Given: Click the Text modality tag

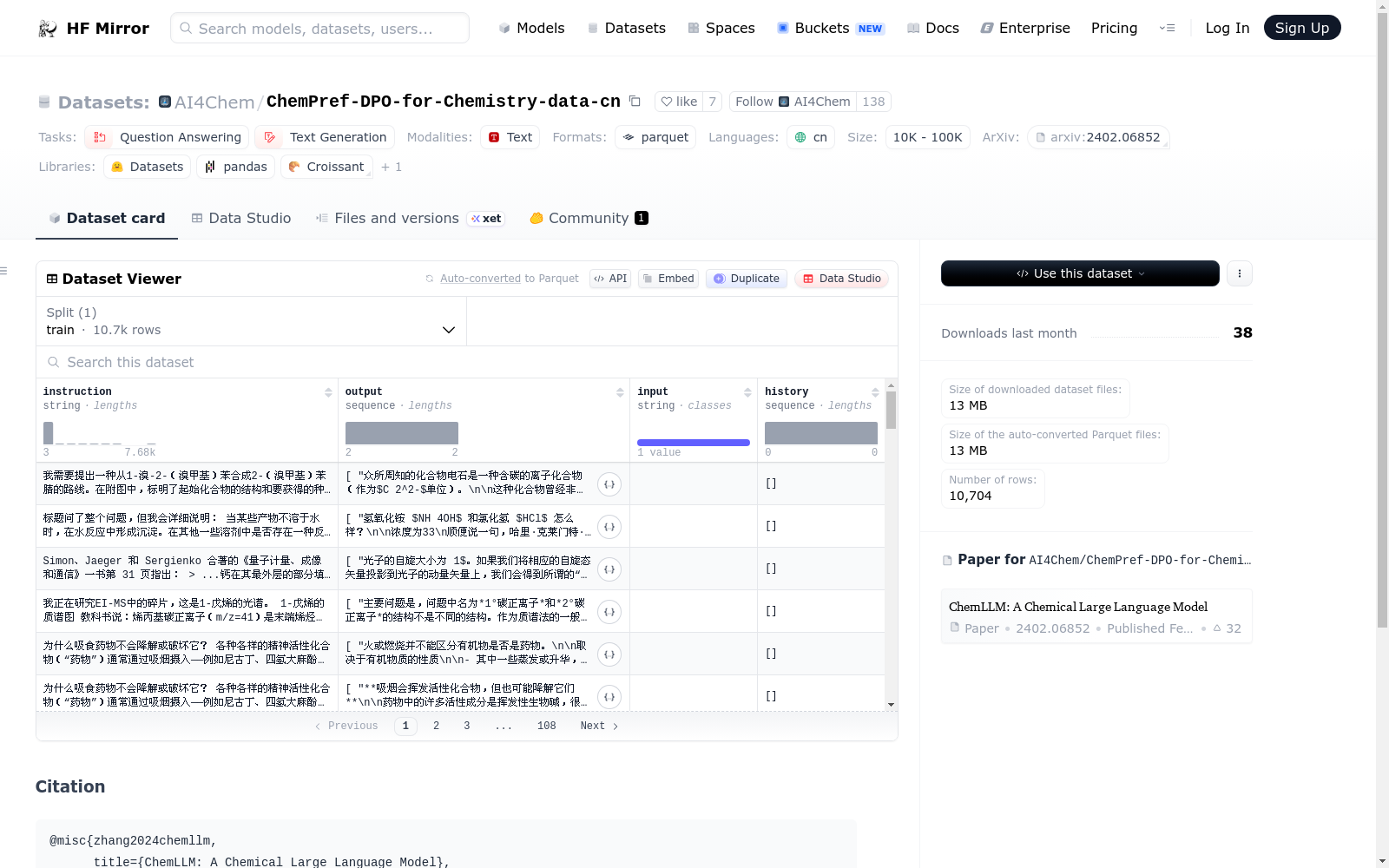Looking at the screenshot, I should click(510, 137).
